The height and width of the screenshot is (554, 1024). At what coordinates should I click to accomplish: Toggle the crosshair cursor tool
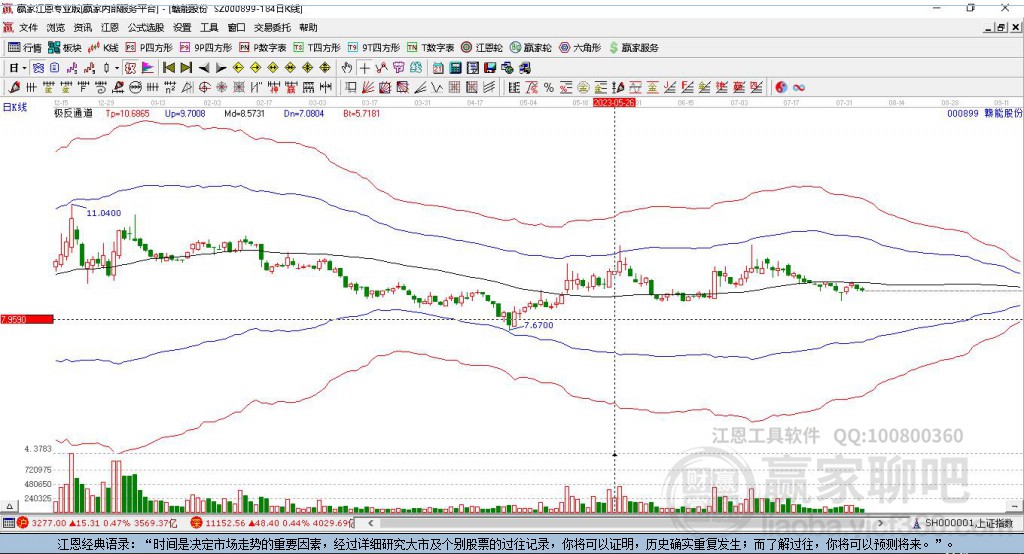click(x=364, y=68)
